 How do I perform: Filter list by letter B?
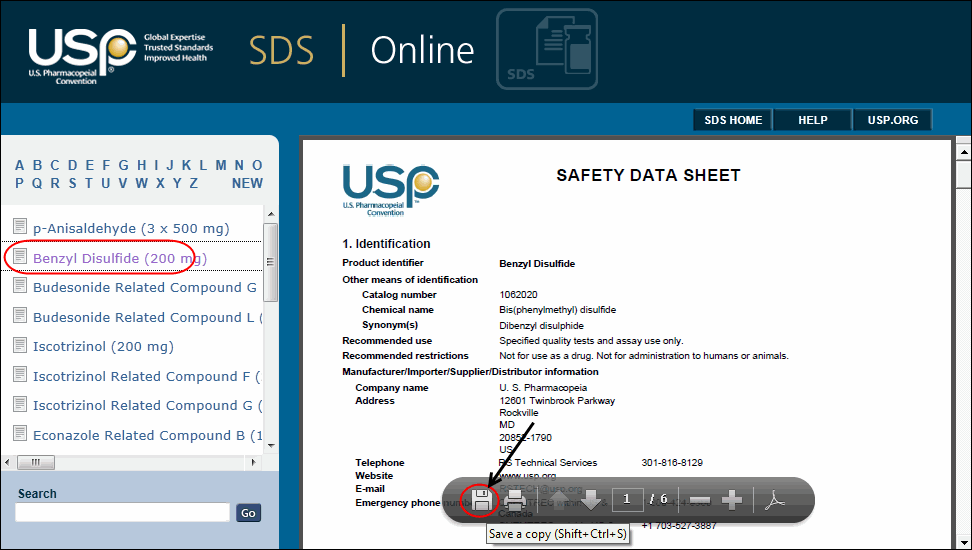[x=37, y=166]
